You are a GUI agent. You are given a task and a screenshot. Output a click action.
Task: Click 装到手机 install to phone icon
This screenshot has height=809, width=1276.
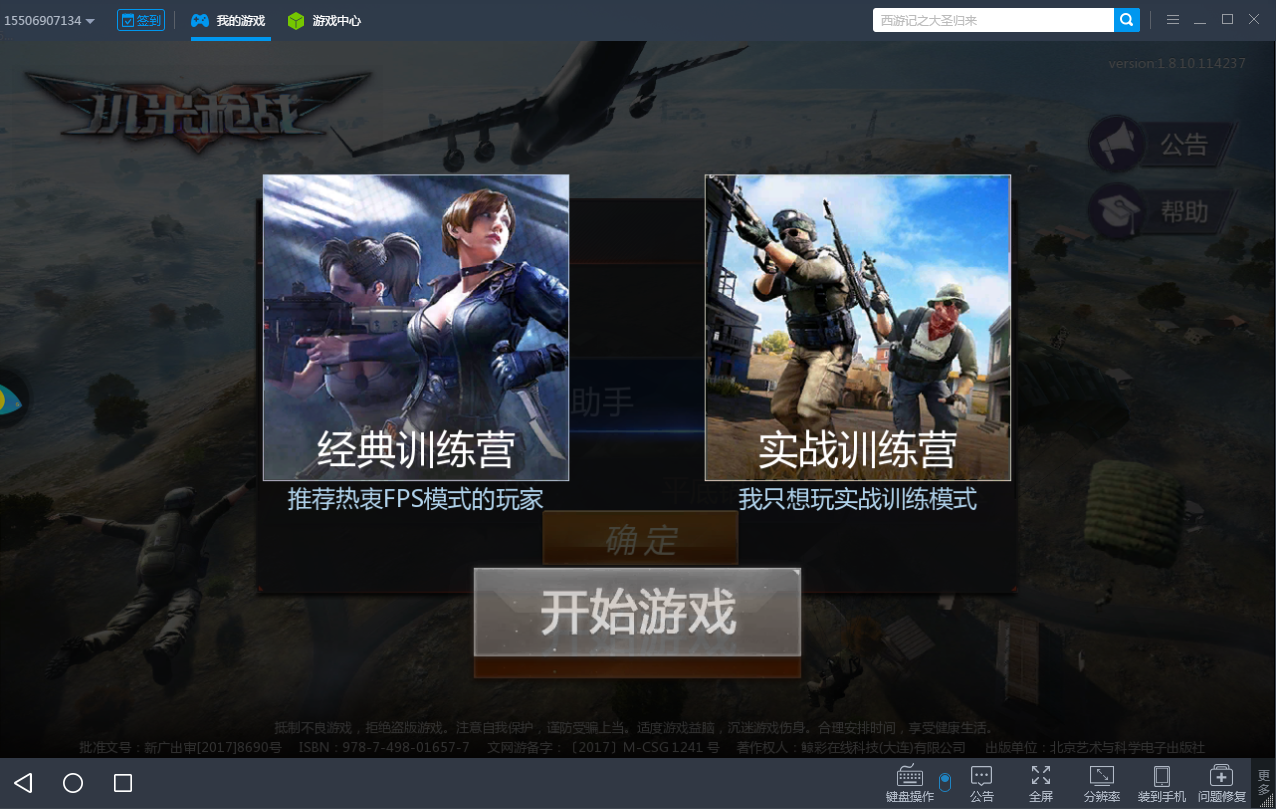(x=1162, y=783)
